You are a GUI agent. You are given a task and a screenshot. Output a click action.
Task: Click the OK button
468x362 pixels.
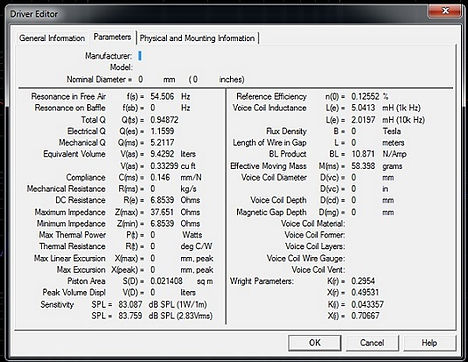coord(315,343)
